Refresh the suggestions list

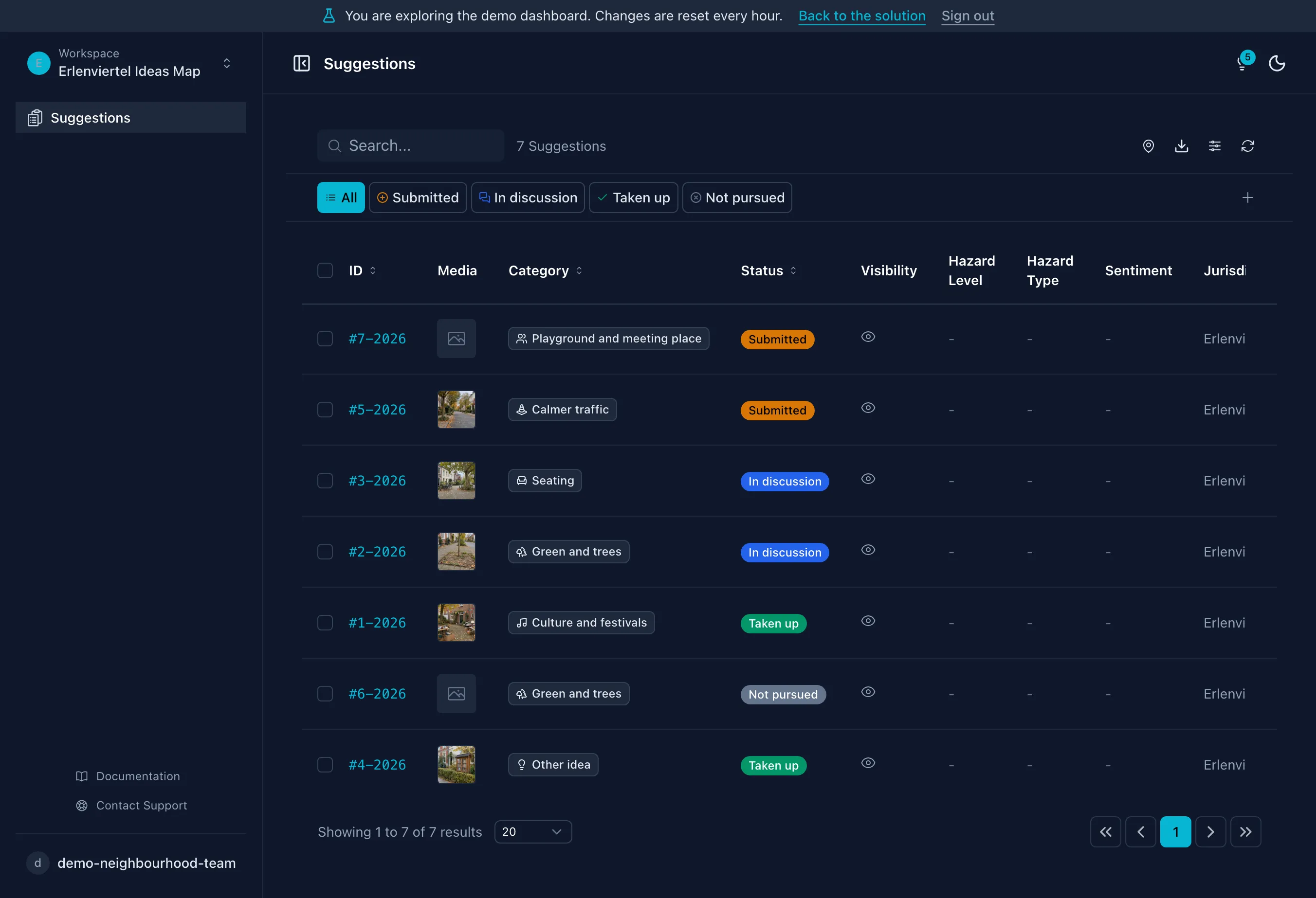[x=1248, y=146]
